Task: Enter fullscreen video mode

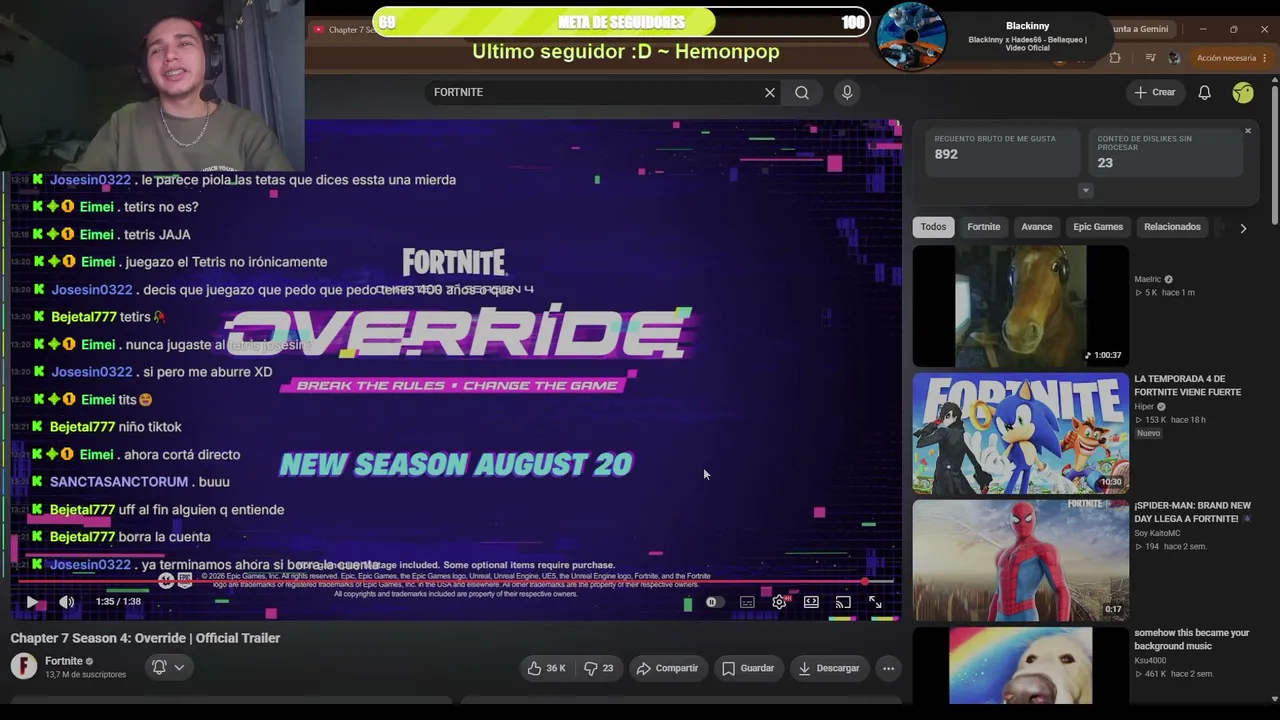Action: (x=875, y=602)
